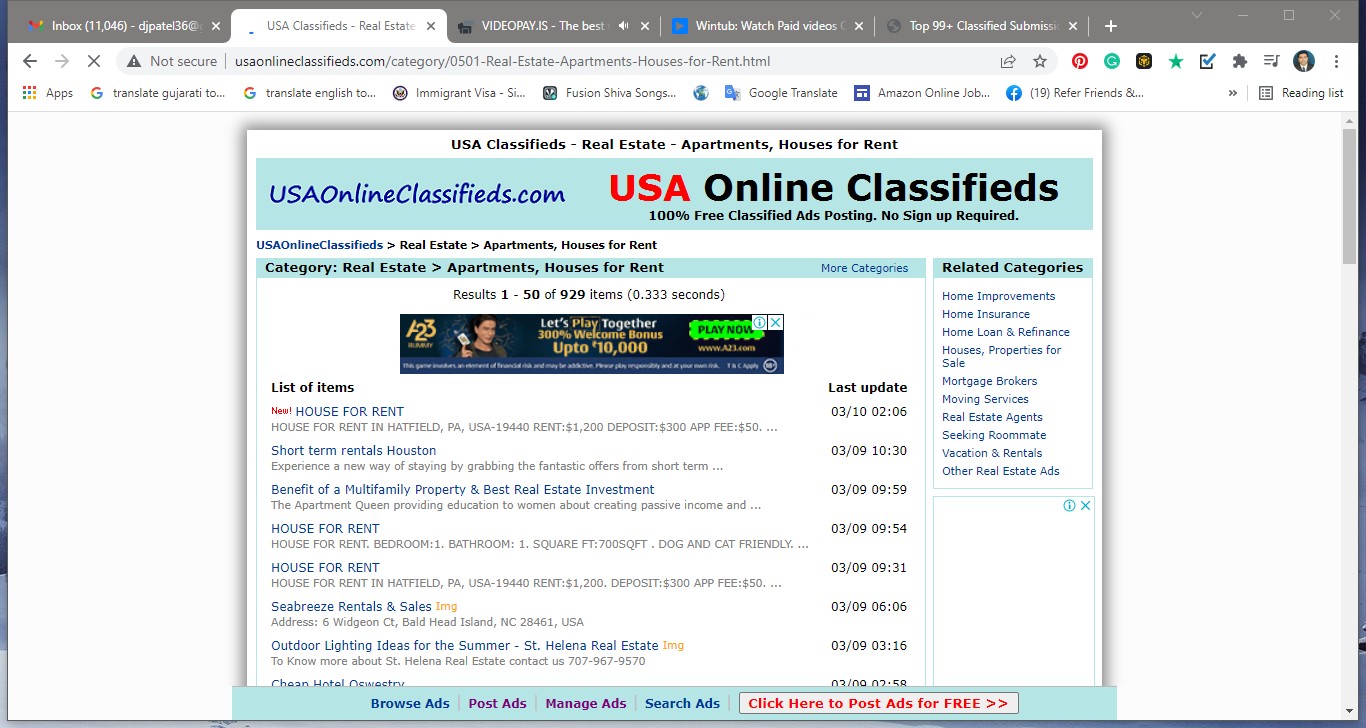Viewport: 1366px width, 728px height.
Task: Click the Not secure warning icon
Action: [x=134, y=61]
